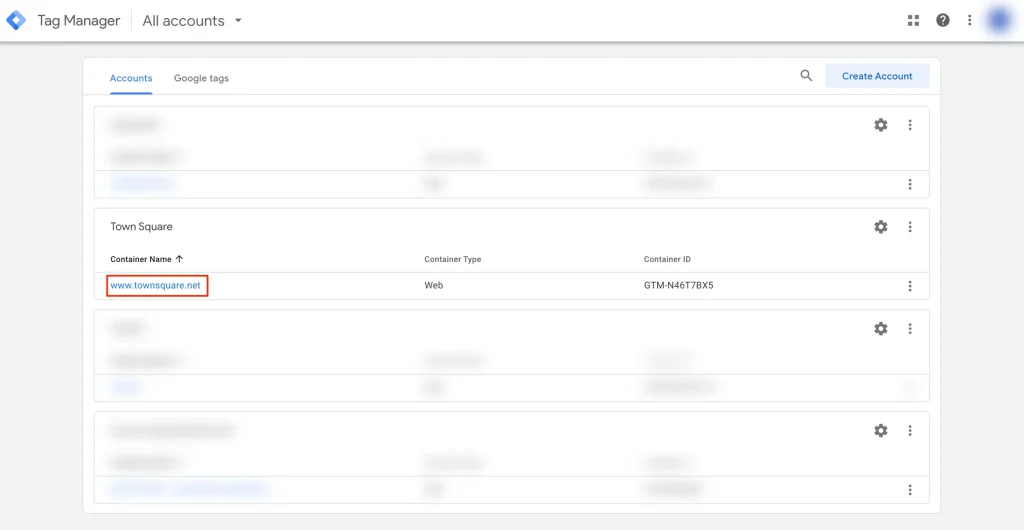Open settings gear of account directly below Town Square

881,328
